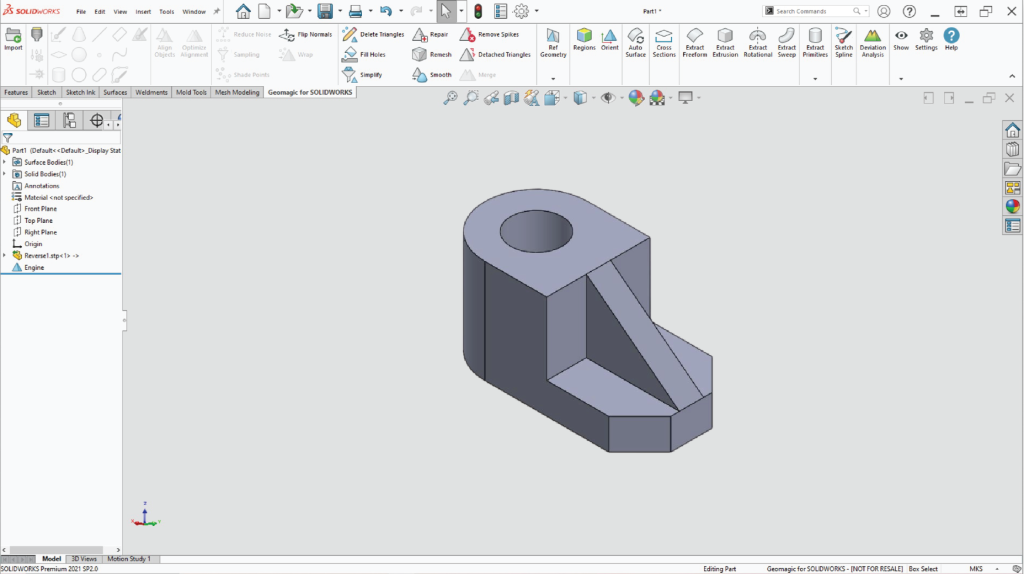
Task: Open the Auto Surface tool
Action: [636, 42]
